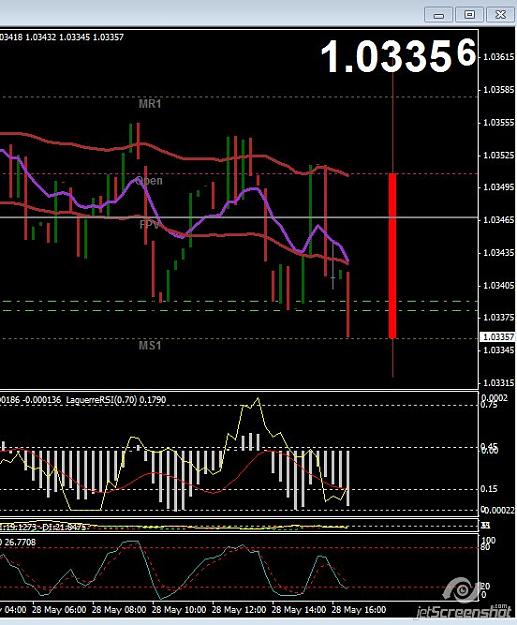Select the MR1 pivot level label

pos(150,104)
